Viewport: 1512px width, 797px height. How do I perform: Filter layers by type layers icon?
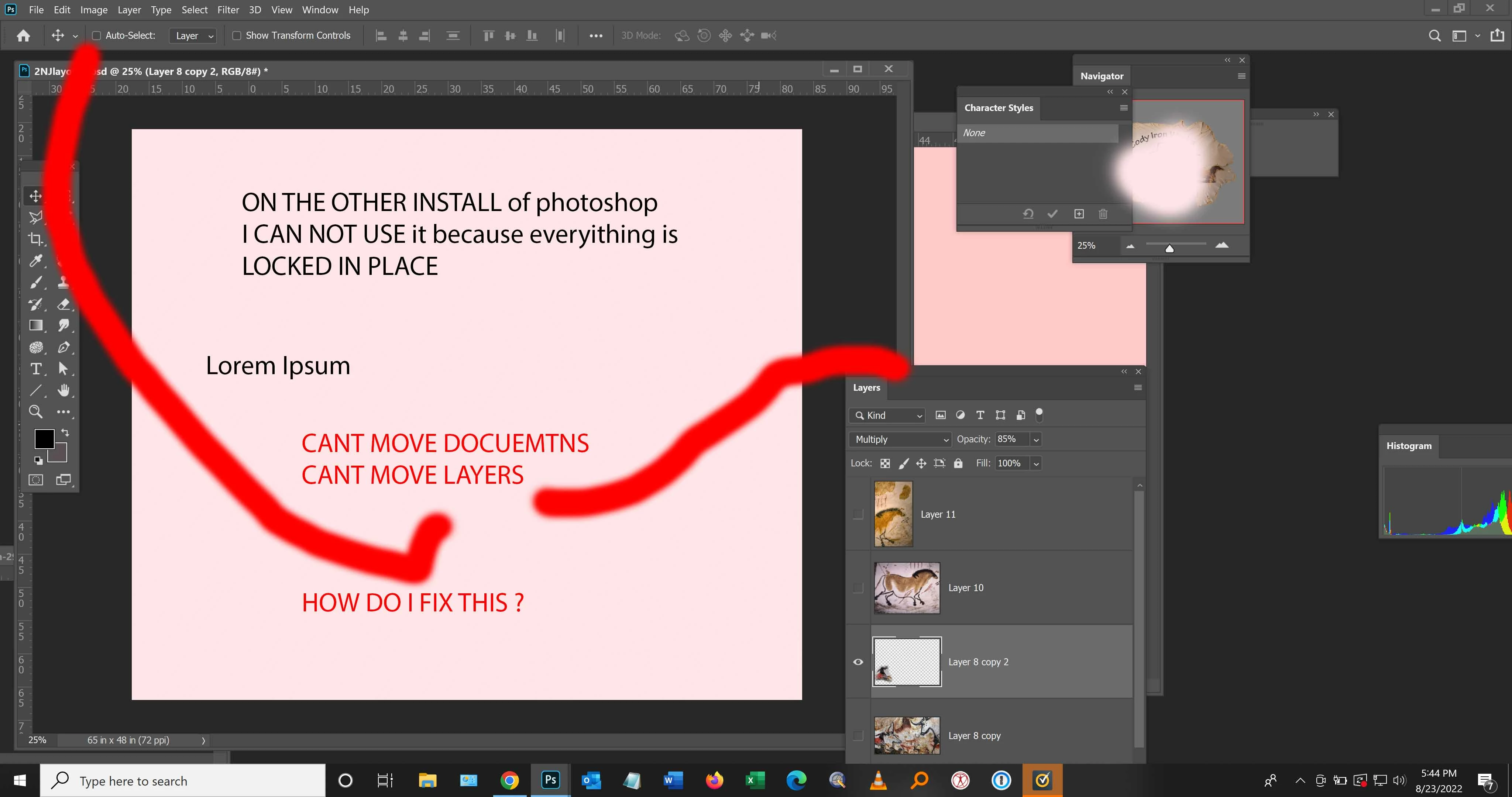980,415
